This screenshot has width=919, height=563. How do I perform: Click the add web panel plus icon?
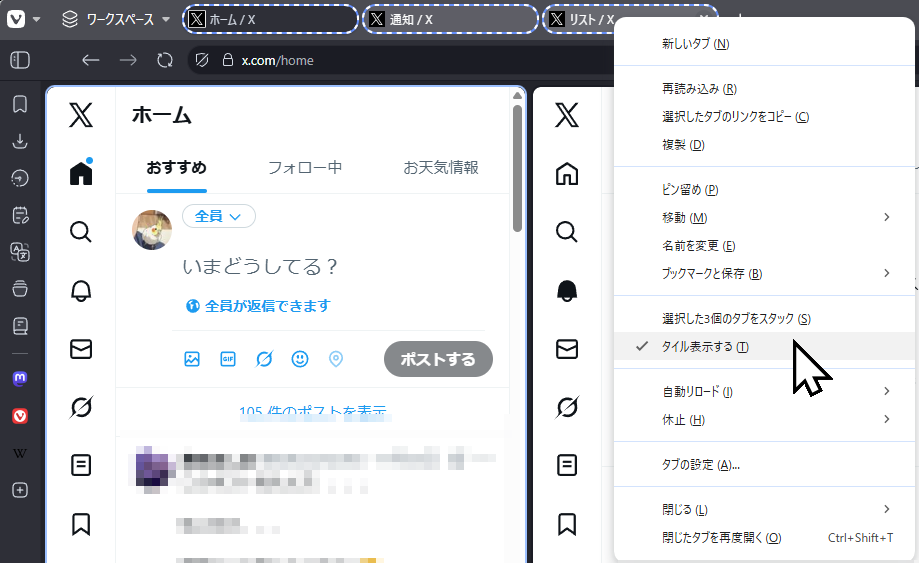point(19,490)
